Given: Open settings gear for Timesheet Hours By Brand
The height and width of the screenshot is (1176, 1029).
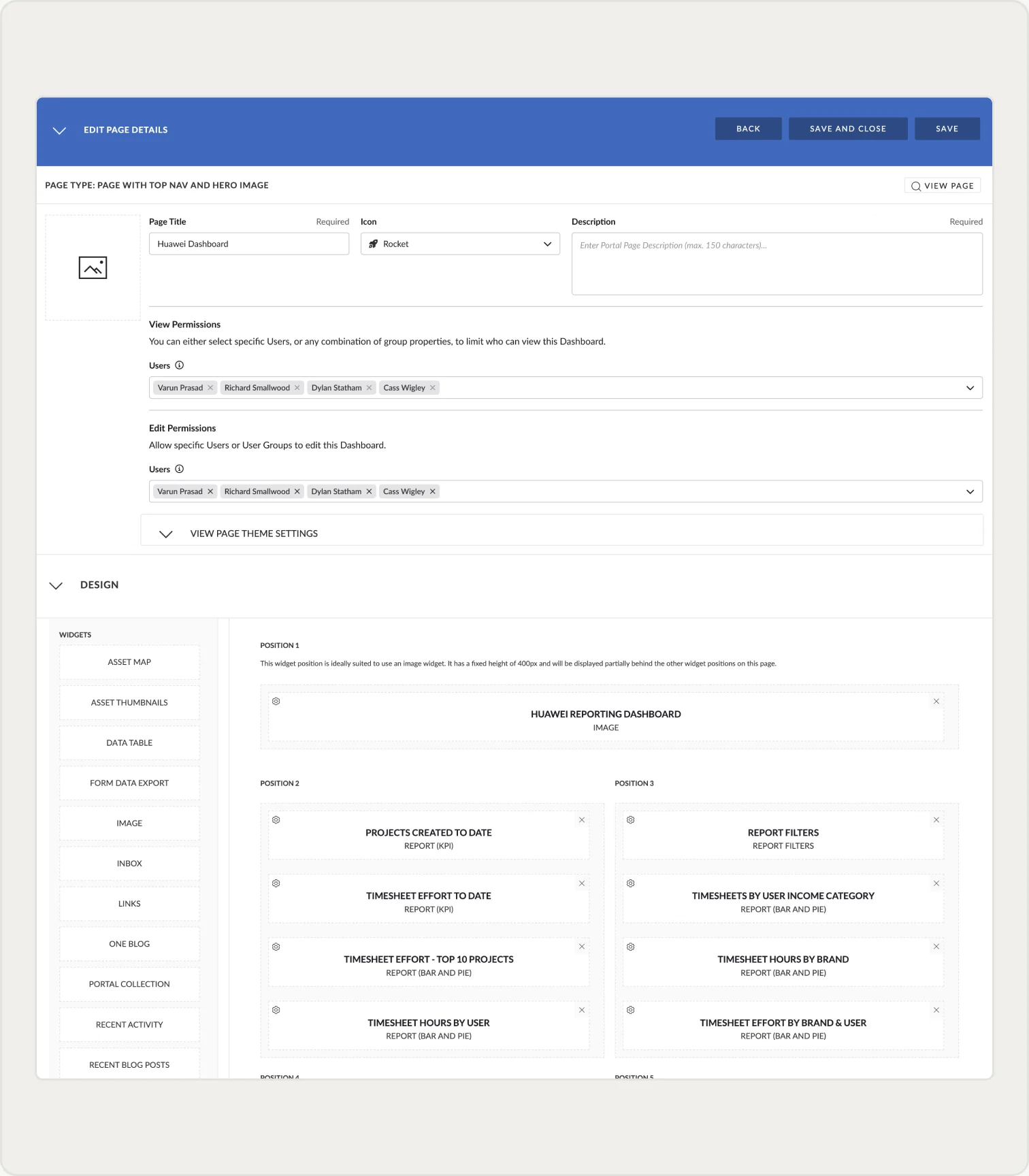Looking at the screenshot, I should click(x=631, y=947).
